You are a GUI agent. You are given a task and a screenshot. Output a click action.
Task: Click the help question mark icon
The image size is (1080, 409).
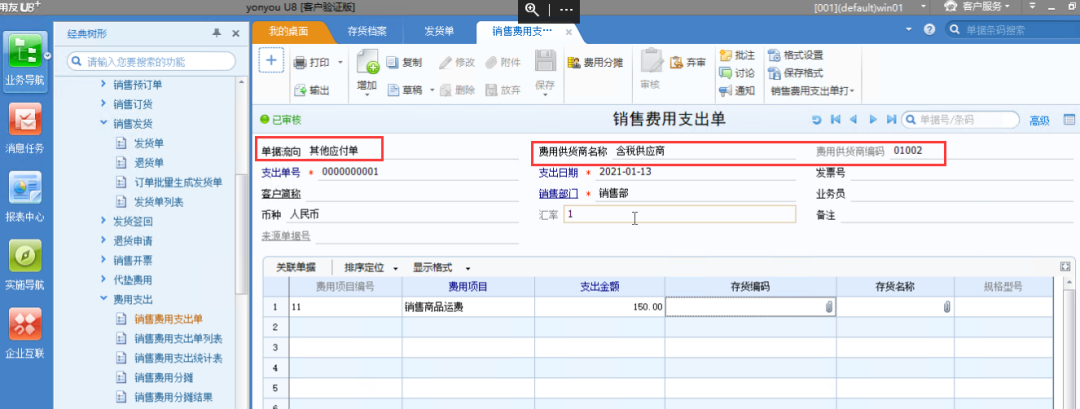[x=929, y=30]
